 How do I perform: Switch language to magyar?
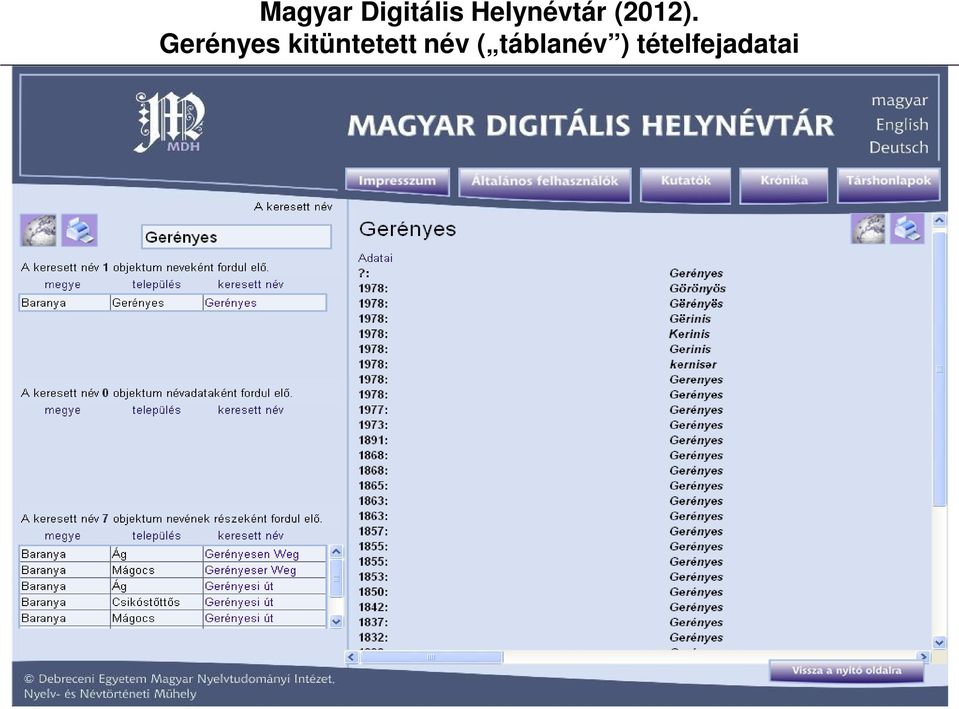tap(899, 100)
